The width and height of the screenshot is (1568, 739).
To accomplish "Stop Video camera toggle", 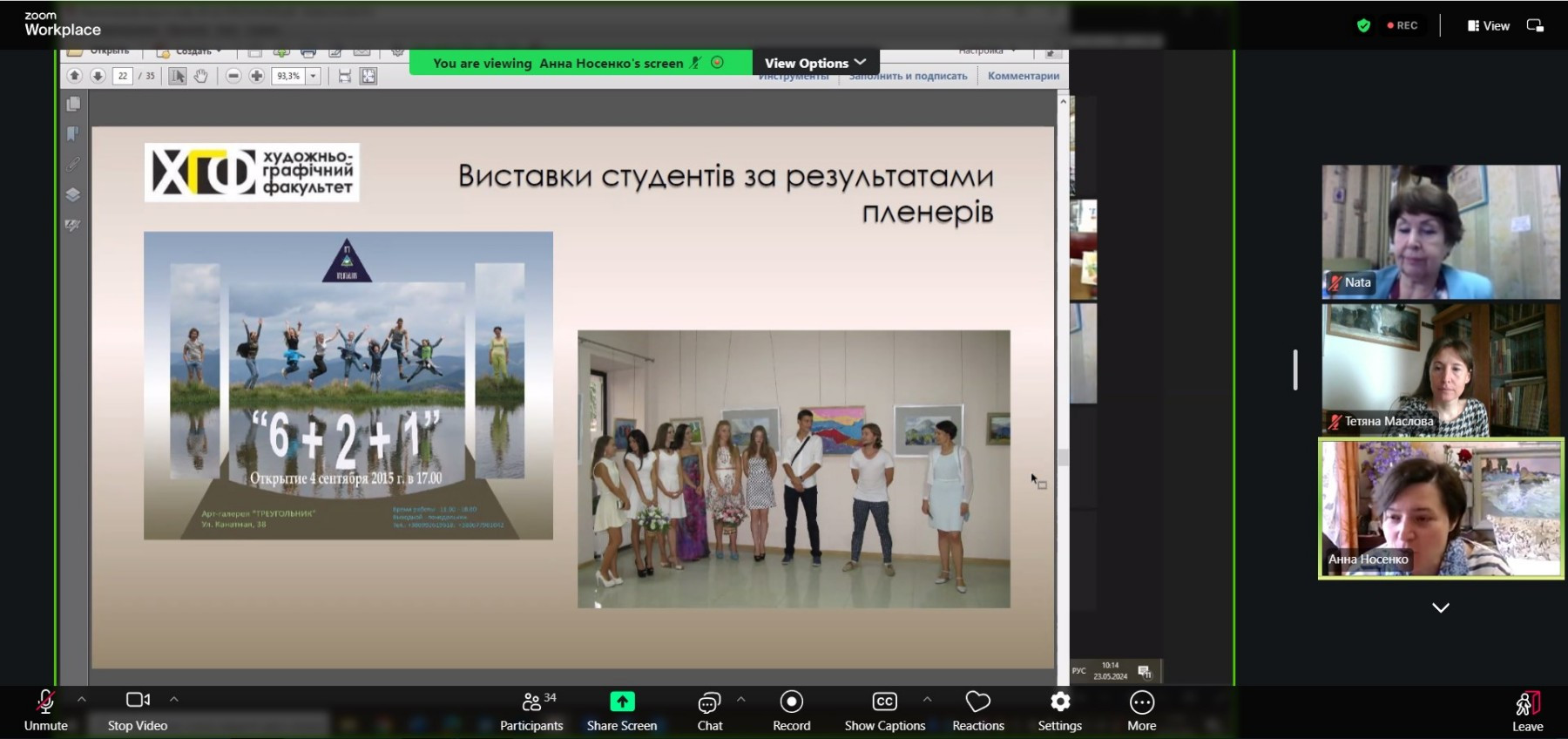I will pos(138,710).
